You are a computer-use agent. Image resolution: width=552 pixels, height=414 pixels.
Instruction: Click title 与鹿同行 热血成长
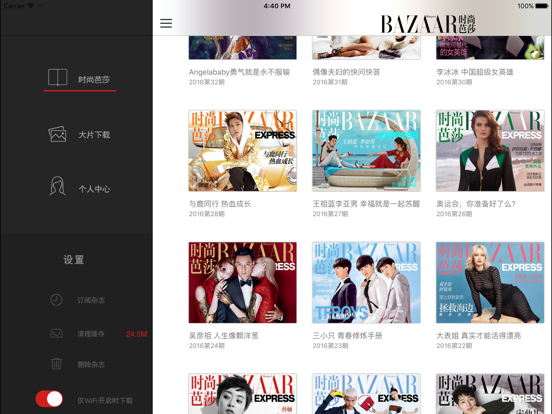(220, 204)
